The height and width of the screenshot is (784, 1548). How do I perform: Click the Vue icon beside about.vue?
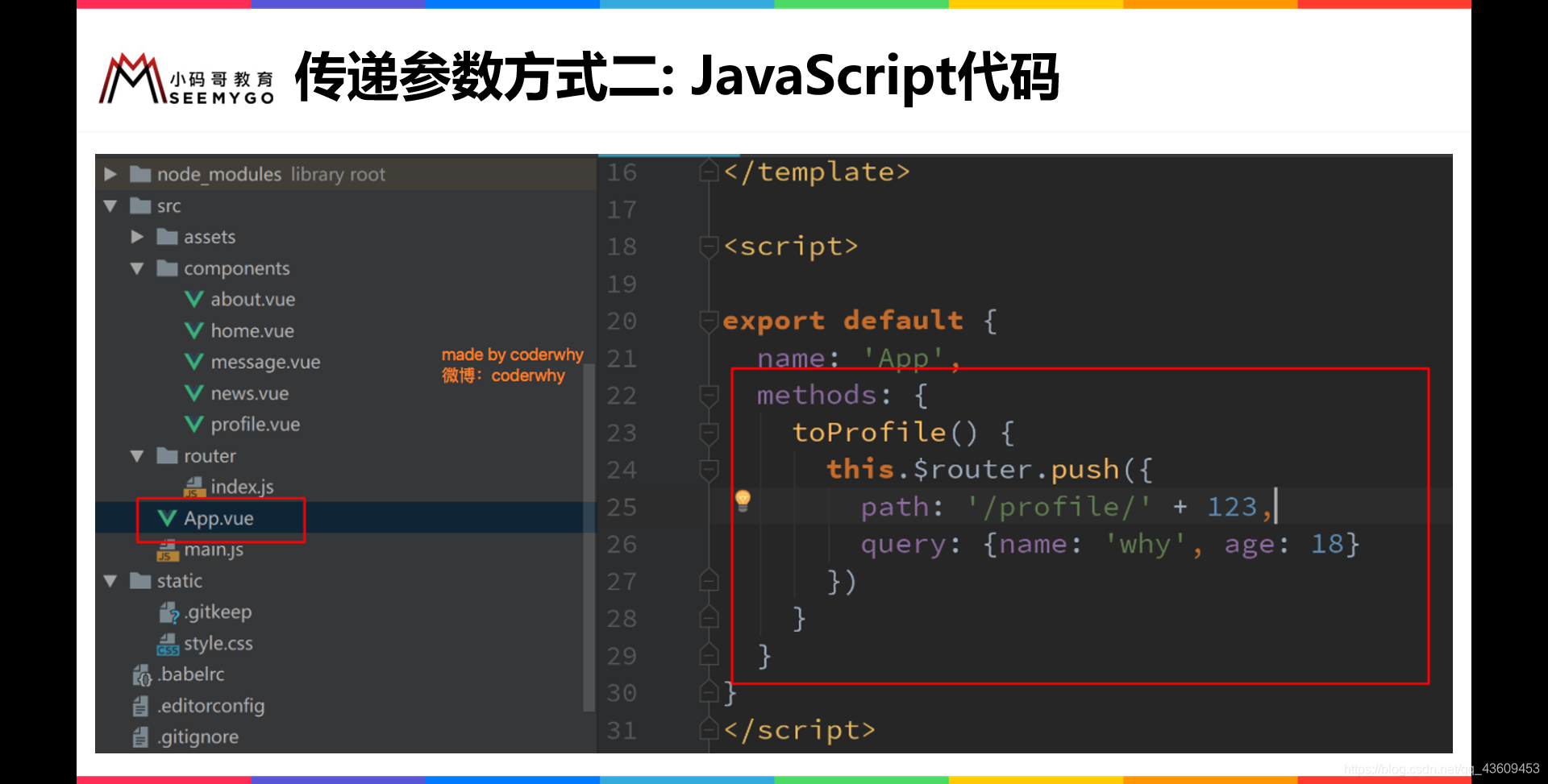point(193,299)
